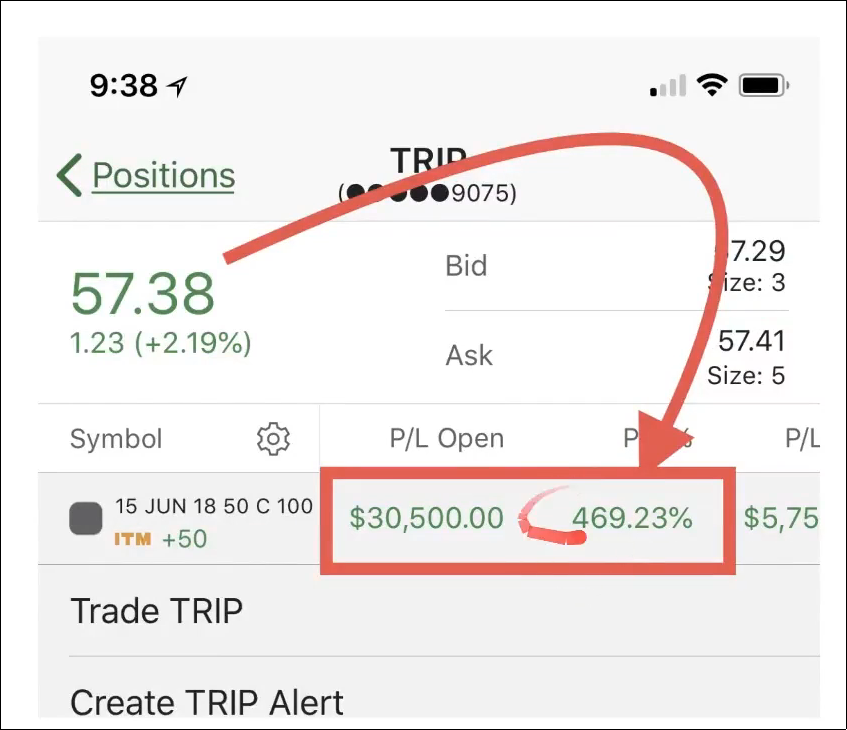Image resolution: width=847 pixels, height=730 pixels.
Task: Tap the Ask price 57.41
Action: click(751, 340)
